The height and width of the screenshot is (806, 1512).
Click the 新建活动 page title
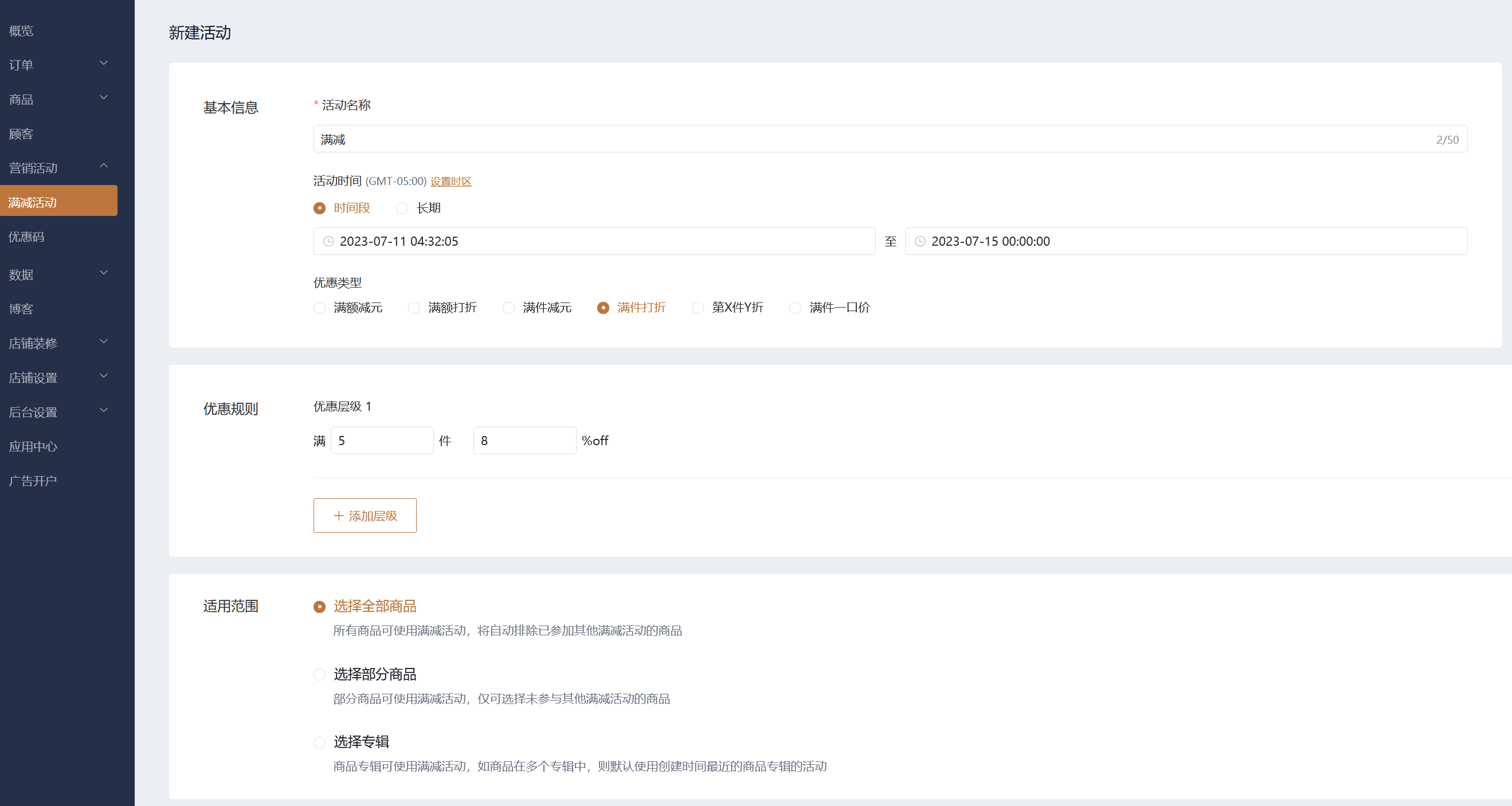pos(199,33)
